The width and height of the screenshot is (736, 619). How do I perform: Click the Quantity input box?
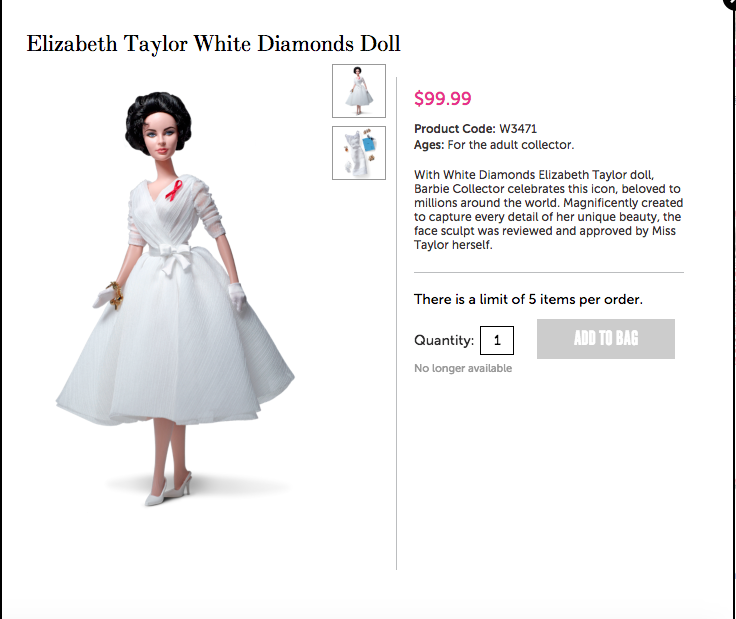pos(497,340)
